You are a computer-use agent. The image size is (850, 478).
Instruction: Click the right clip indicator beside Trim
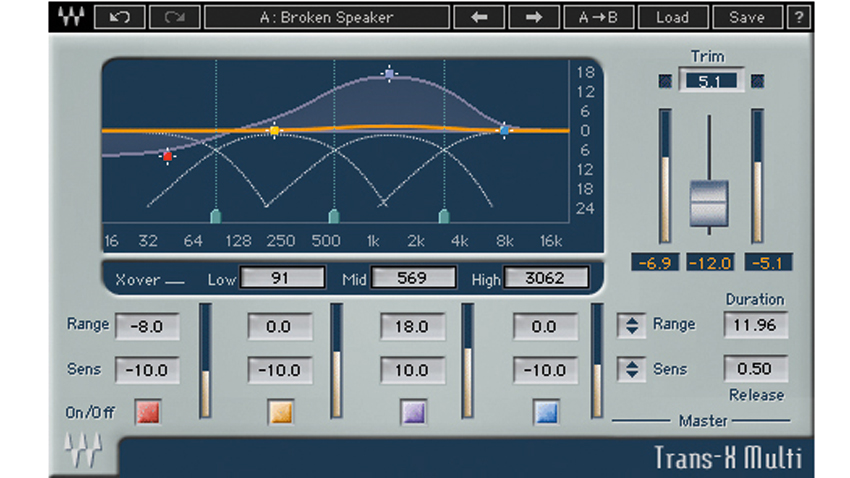tap(757, 81)
